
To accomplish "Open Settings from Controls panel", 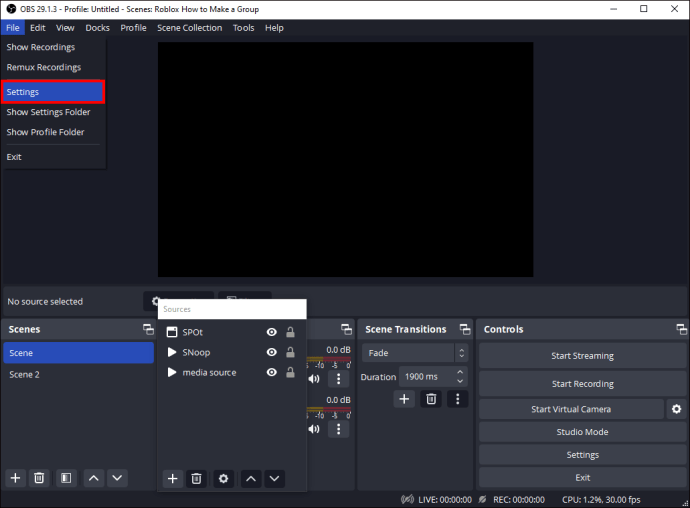I will pos(583,455).
